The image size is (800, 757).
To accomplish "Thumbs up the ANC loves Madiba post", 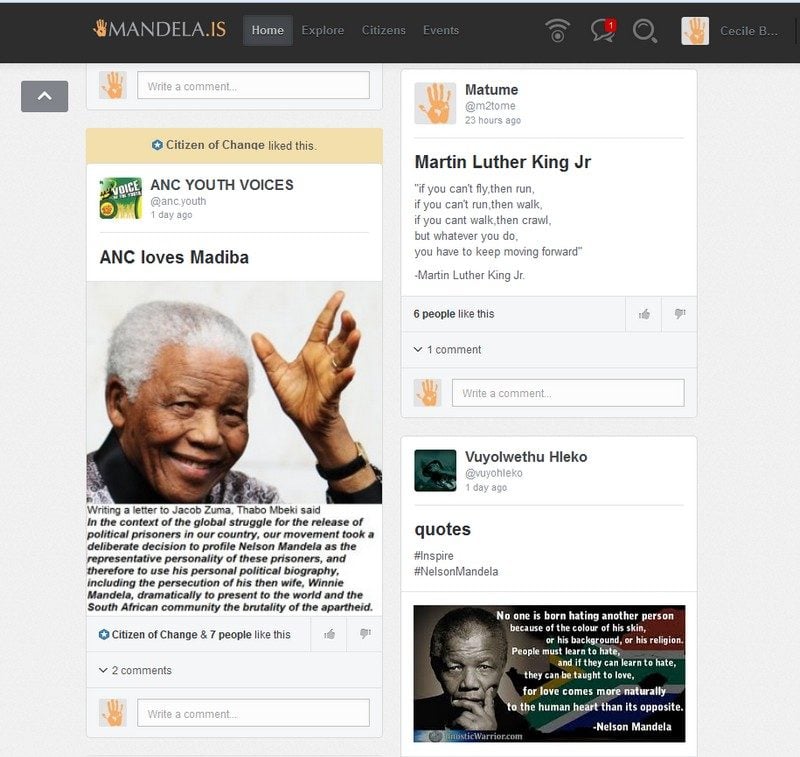I will click(329, 634).
